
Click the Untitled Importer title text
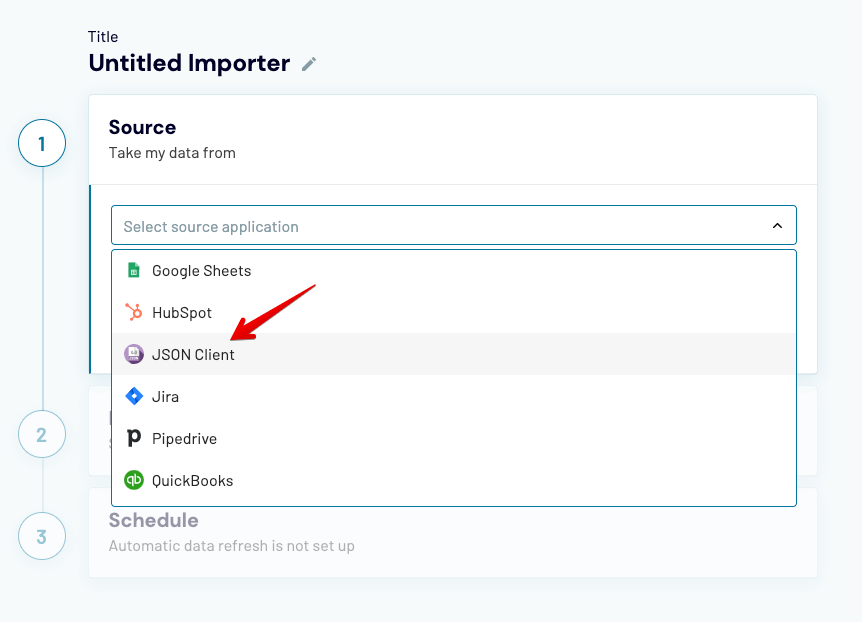click(190, 63)
